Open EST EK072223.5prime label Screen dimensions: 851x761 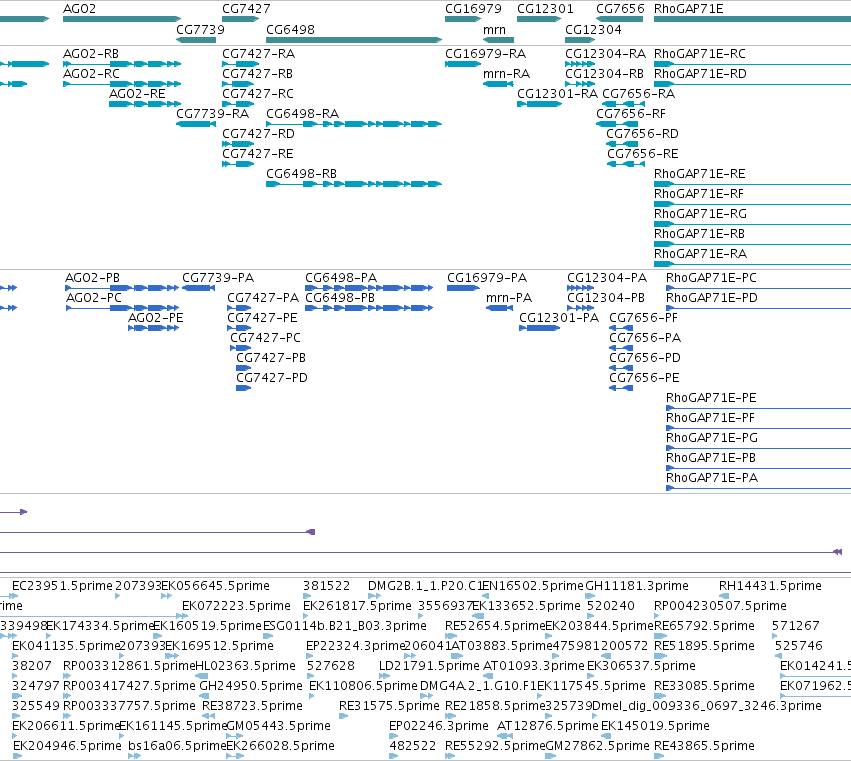tap(237, 606)
